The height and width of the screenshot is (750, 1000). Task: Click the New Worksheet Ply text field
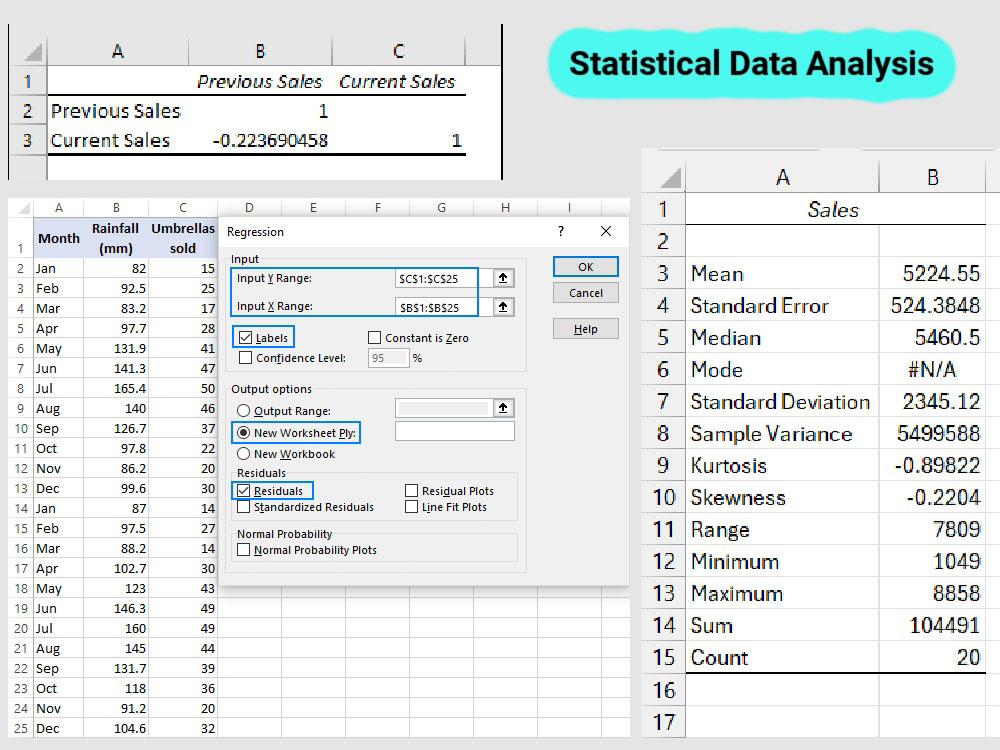point(455,432)
